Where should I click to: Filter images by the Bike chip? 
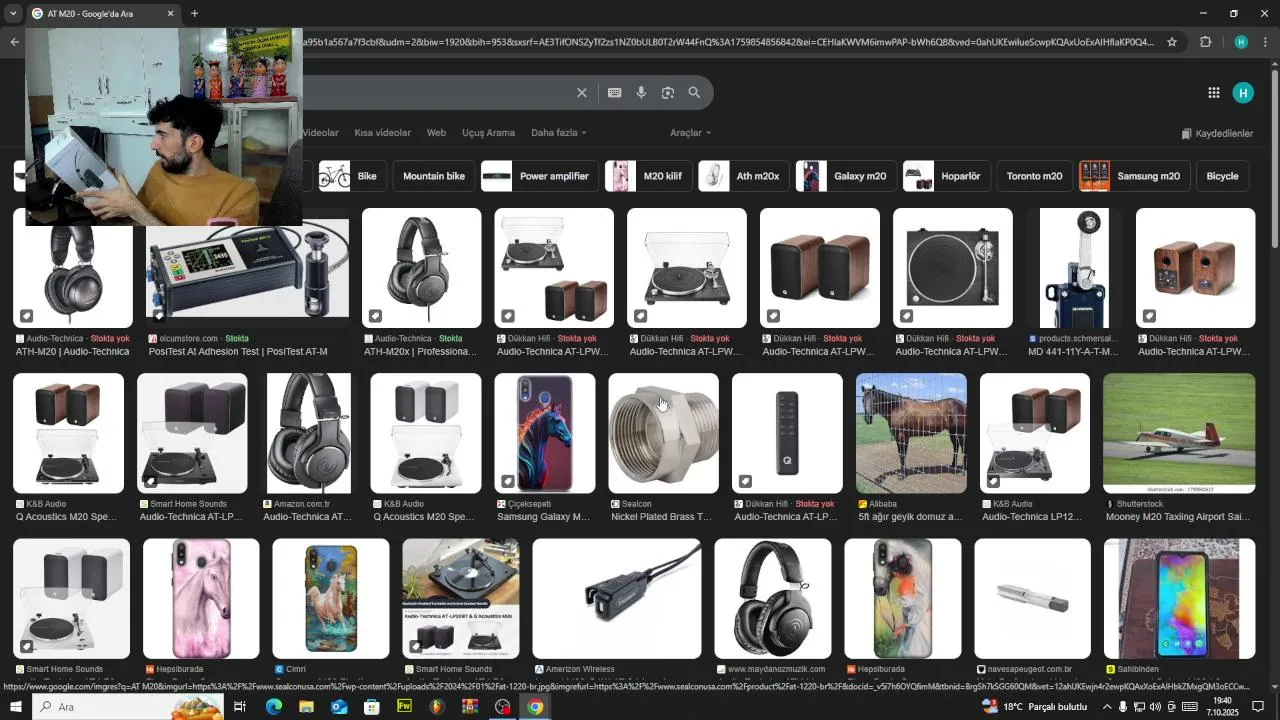pos(353,176)
